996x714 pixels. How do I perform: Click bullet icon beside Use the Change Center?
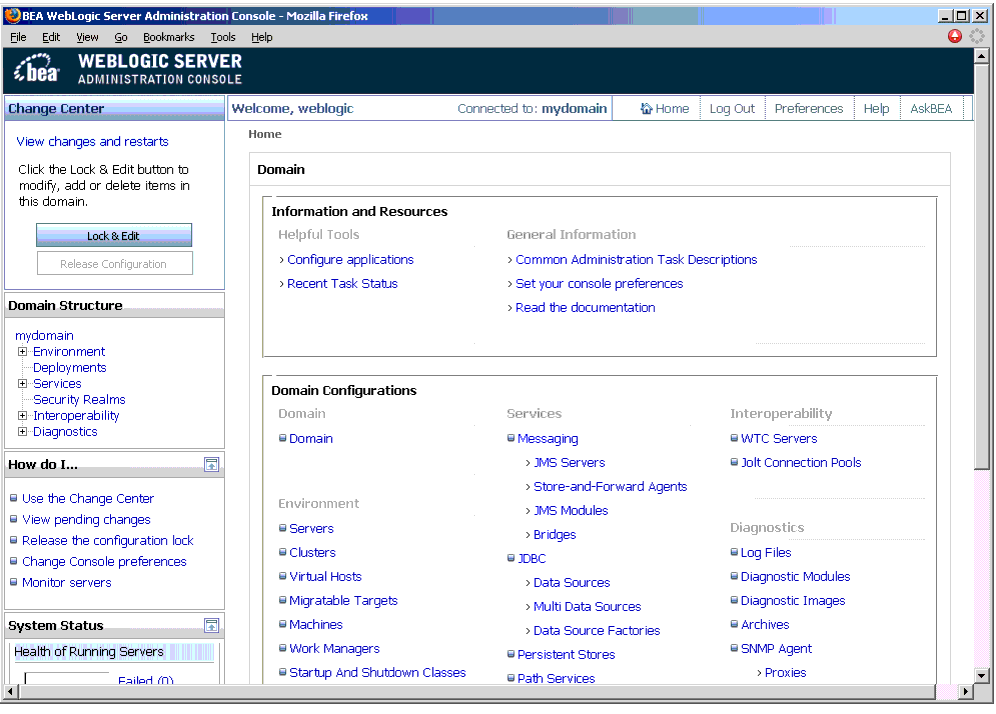point(13,498)
